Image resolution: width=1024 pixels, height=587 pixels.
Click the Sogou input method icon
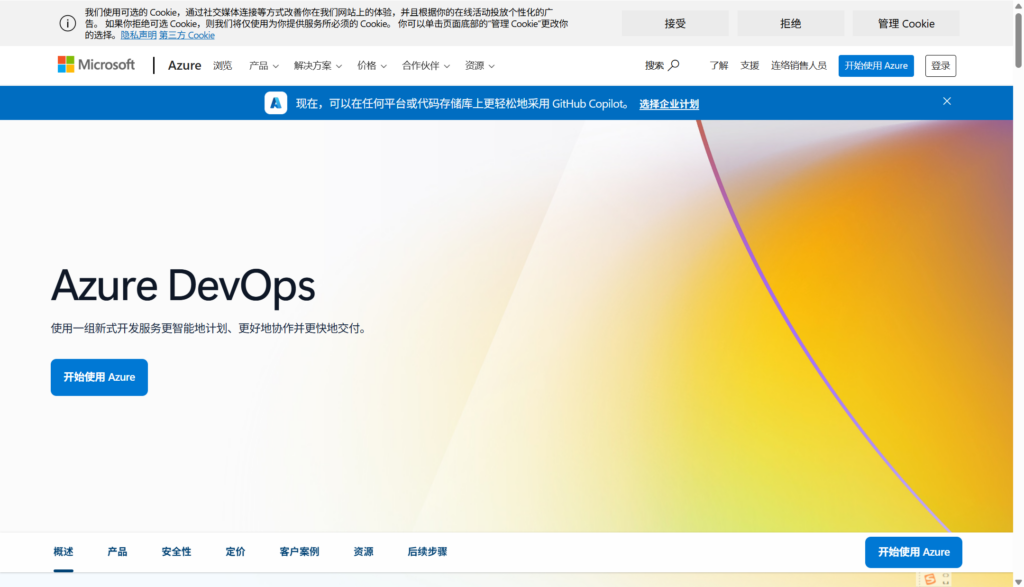pyautogui.click(x=930, y=579)
